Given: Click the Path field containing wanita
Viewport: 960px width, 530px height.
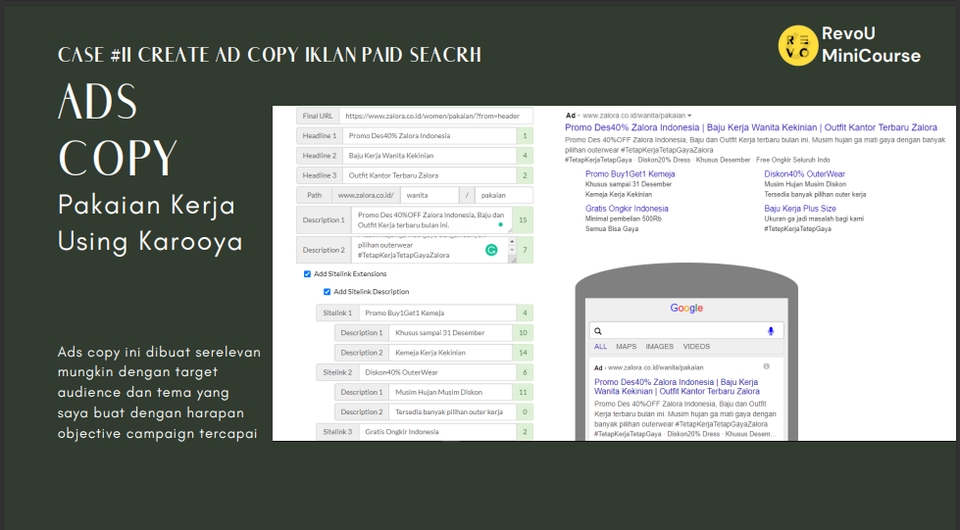Looking at the screenshot, I should [x=429, y=195].
